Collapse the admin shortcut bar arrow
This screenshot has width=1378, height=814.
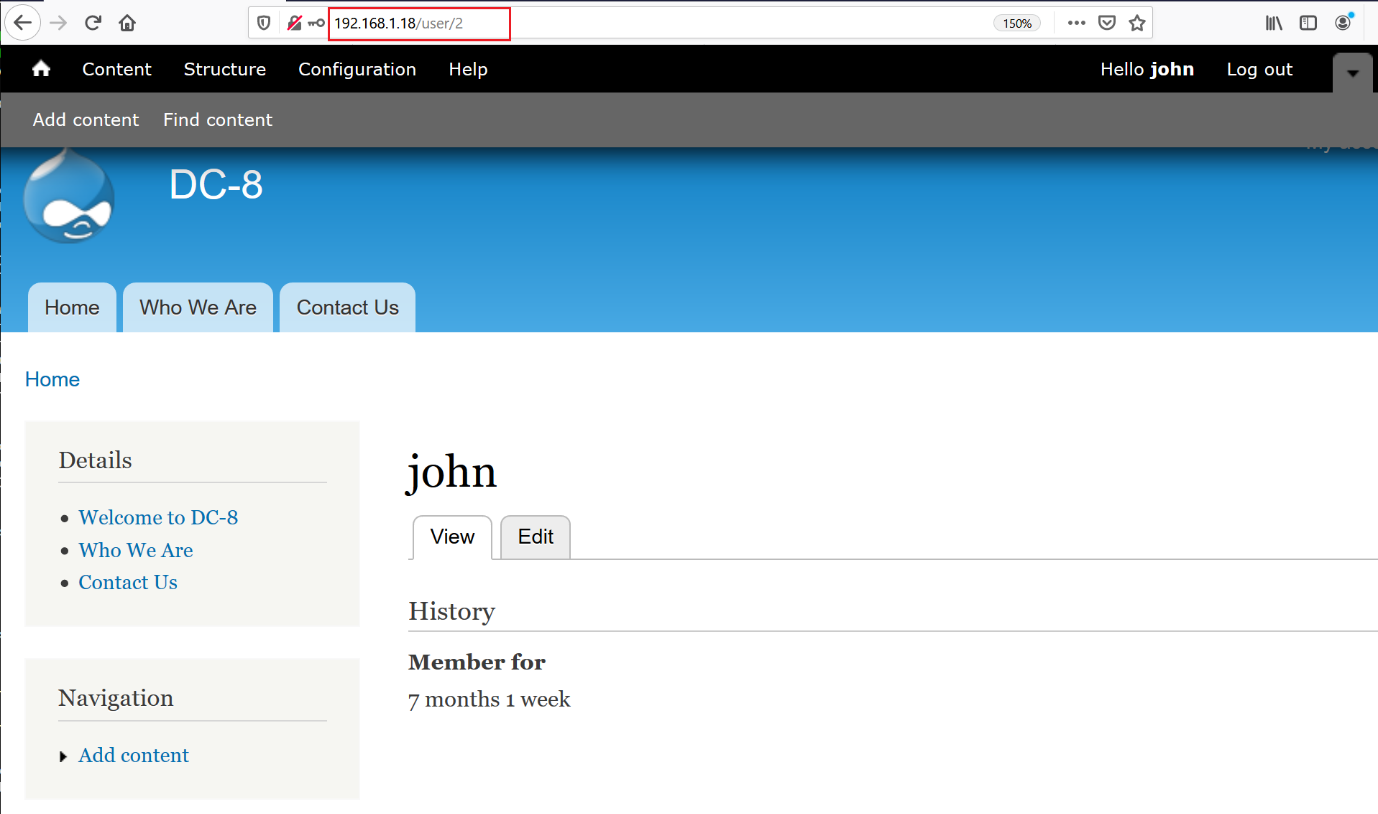[x=1352, y=73]
